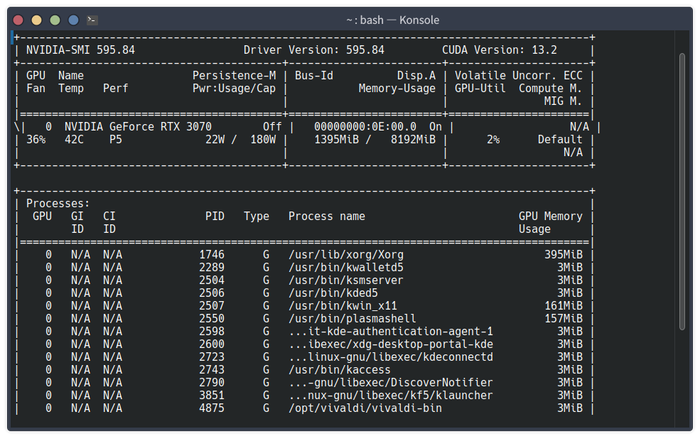Click the 'PID' column header
700x438 pixels.
(215, 217)
